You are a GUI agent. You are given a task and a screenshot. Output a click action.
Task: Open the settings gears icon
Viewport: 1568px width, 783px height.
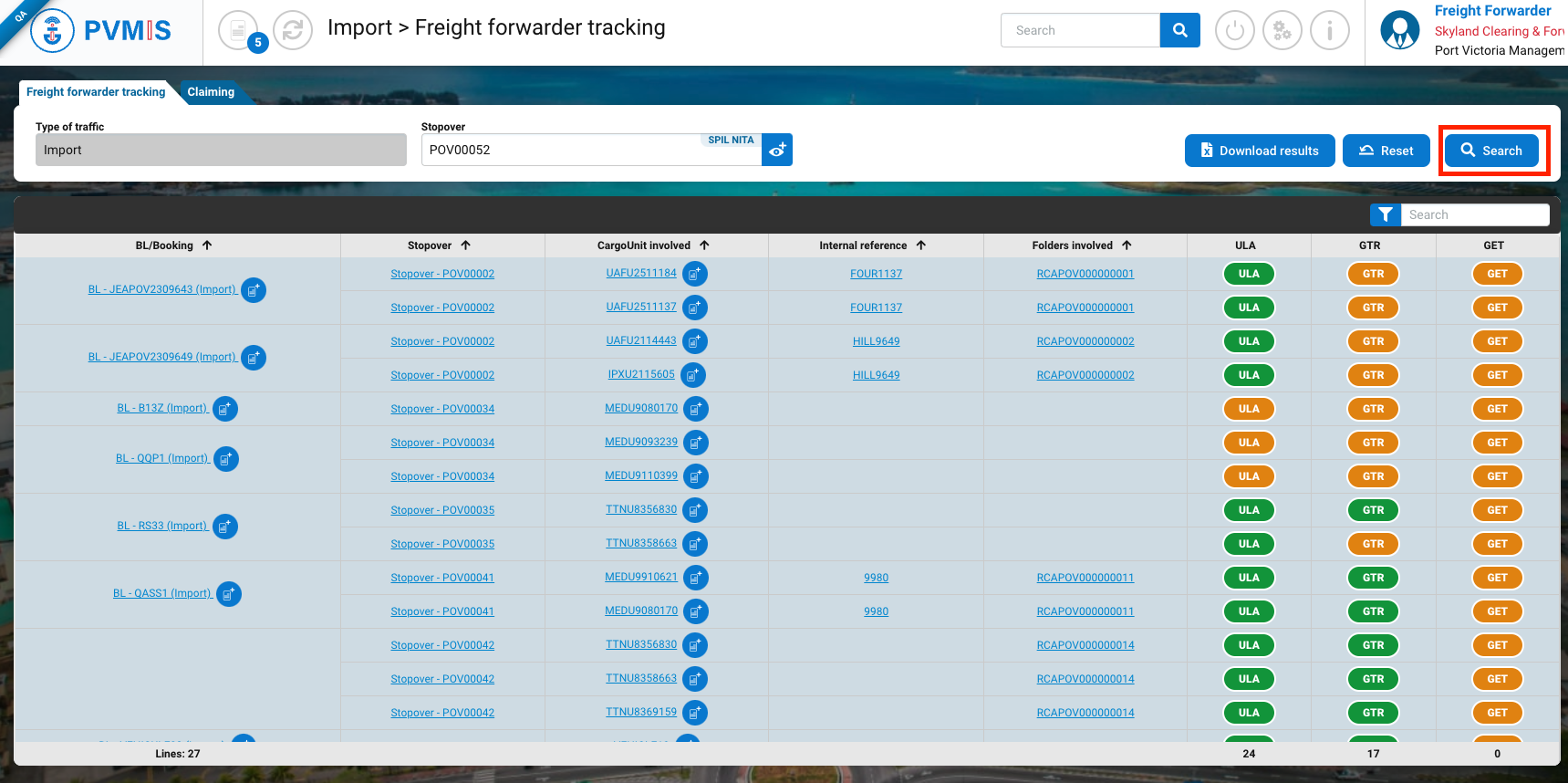click(1282, 31)
